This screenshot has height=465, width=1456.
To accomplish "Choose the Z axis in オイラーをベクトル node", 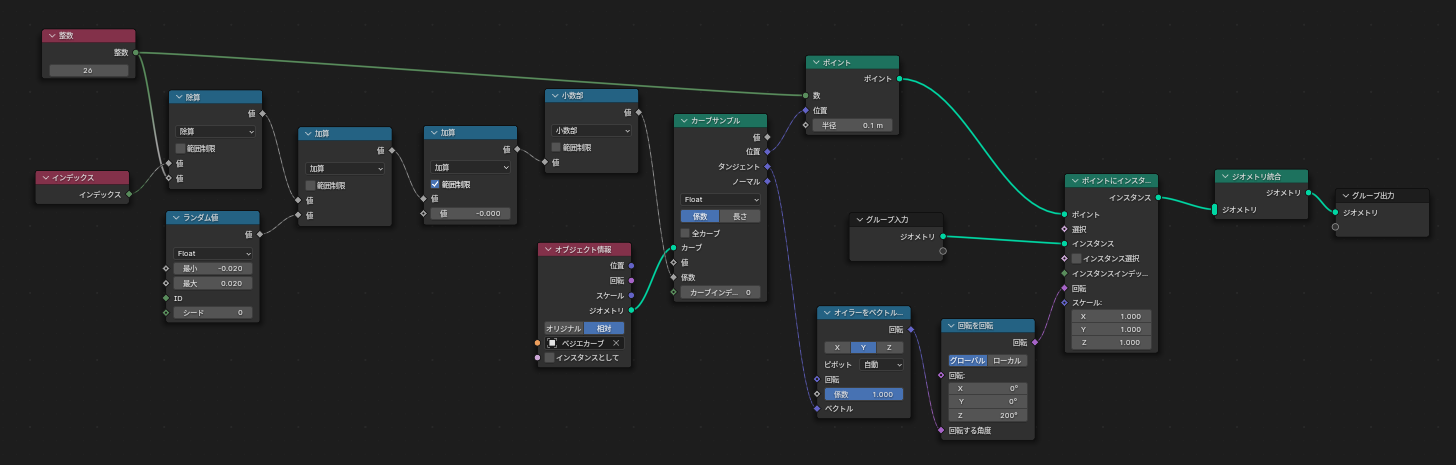I will point(890,347).
